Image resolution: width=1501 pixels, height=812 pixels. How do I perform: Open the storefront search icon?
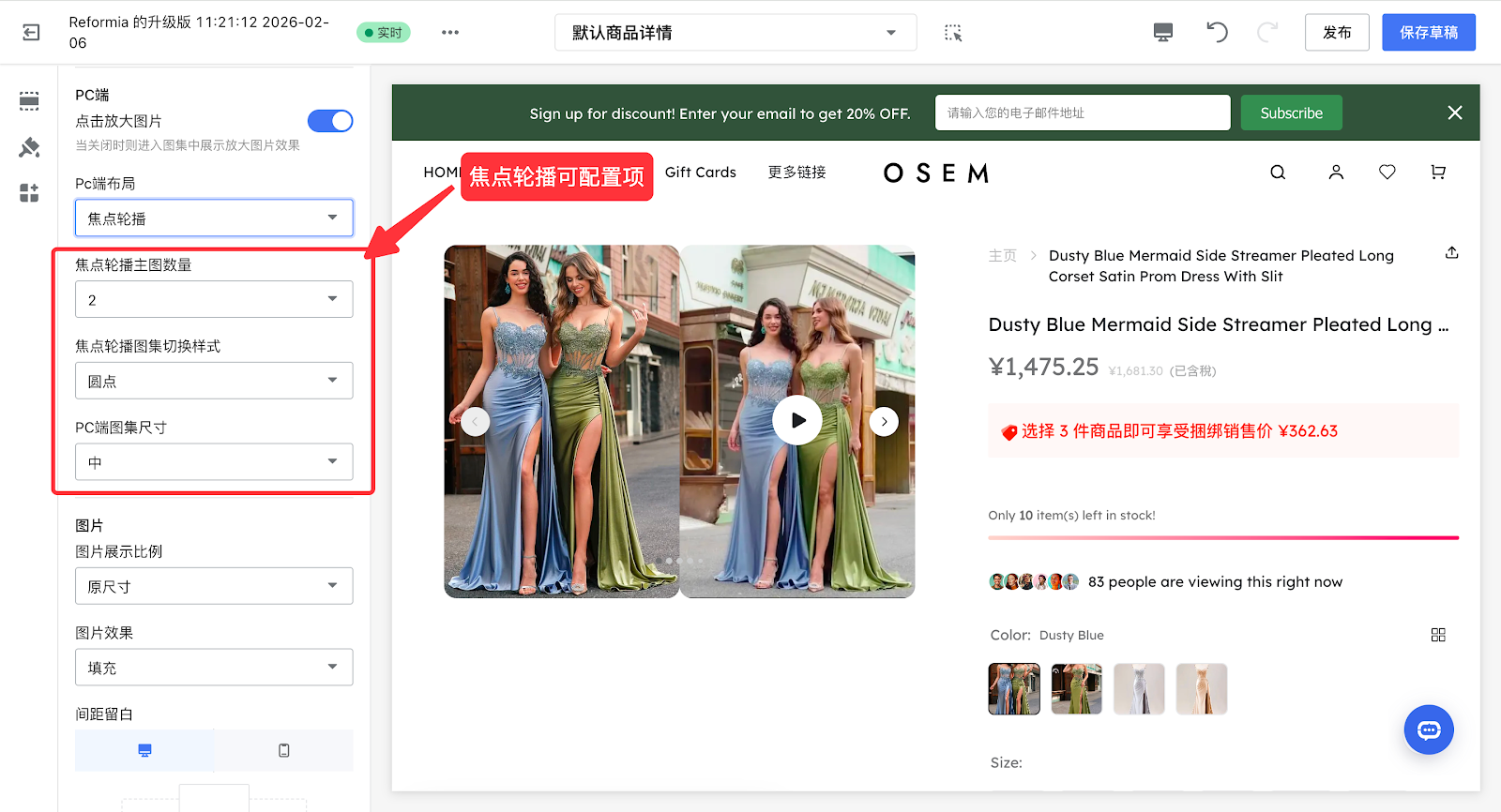coord(1278,173)
